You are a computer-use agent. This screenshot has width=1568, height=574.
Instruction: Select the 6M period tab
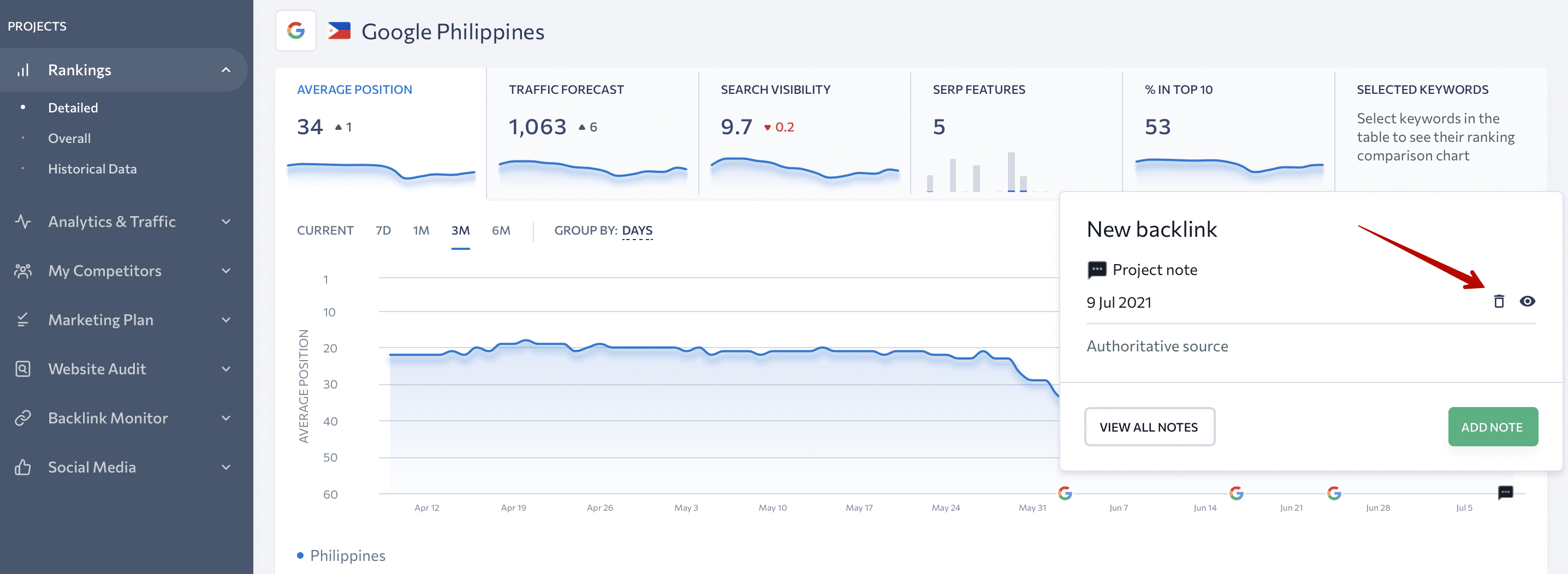(501, 230)
